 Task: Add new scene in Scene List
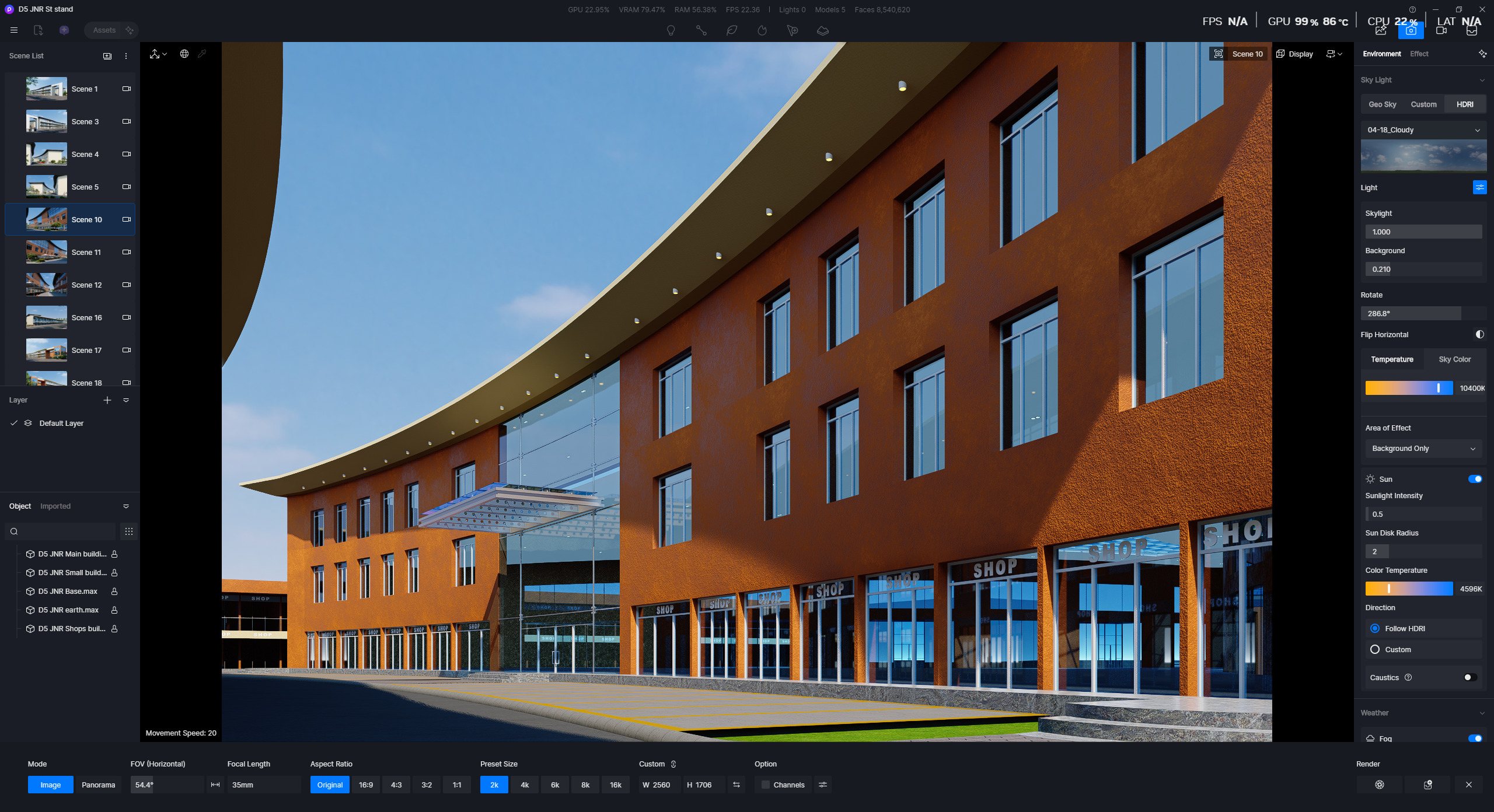pos(107,56)
